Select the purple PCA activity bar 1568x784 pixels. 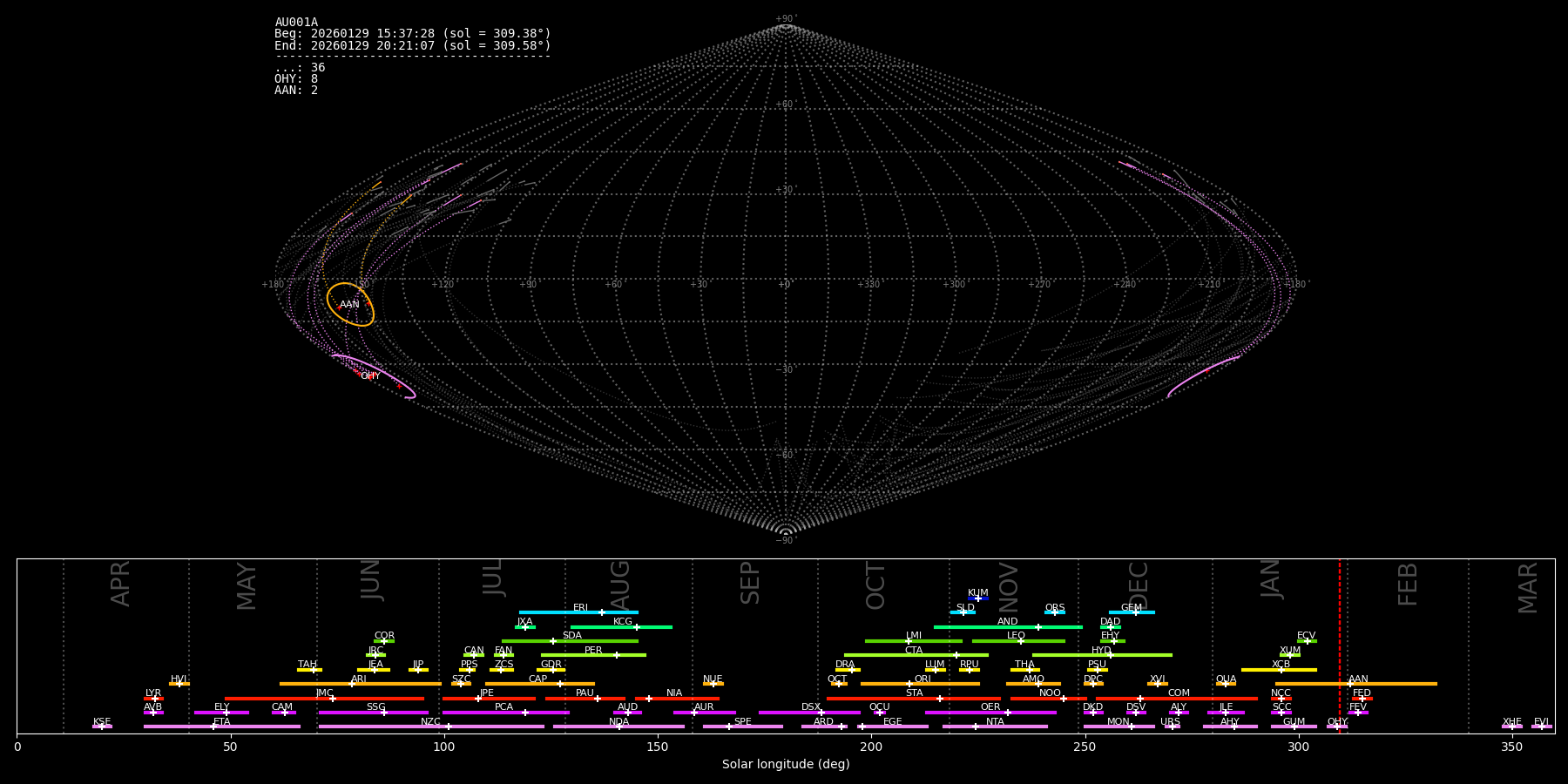pyautogui.click(x=505, y=713)
